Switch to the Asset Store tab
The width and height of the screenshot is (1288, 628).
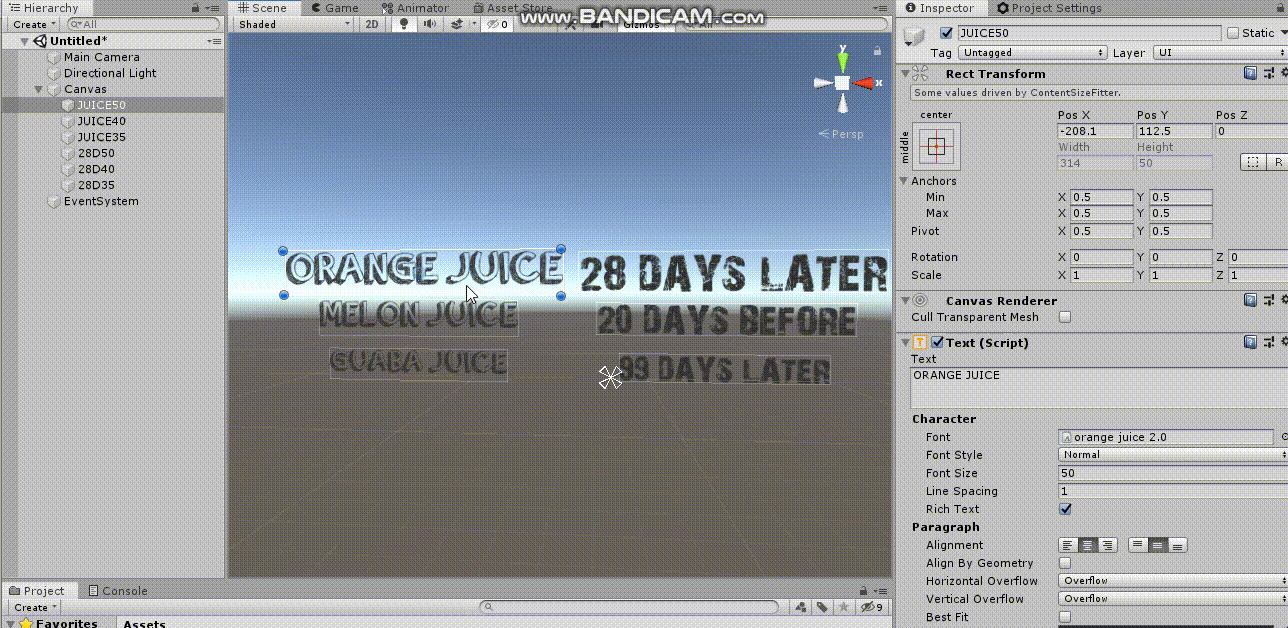click(511, 8)
